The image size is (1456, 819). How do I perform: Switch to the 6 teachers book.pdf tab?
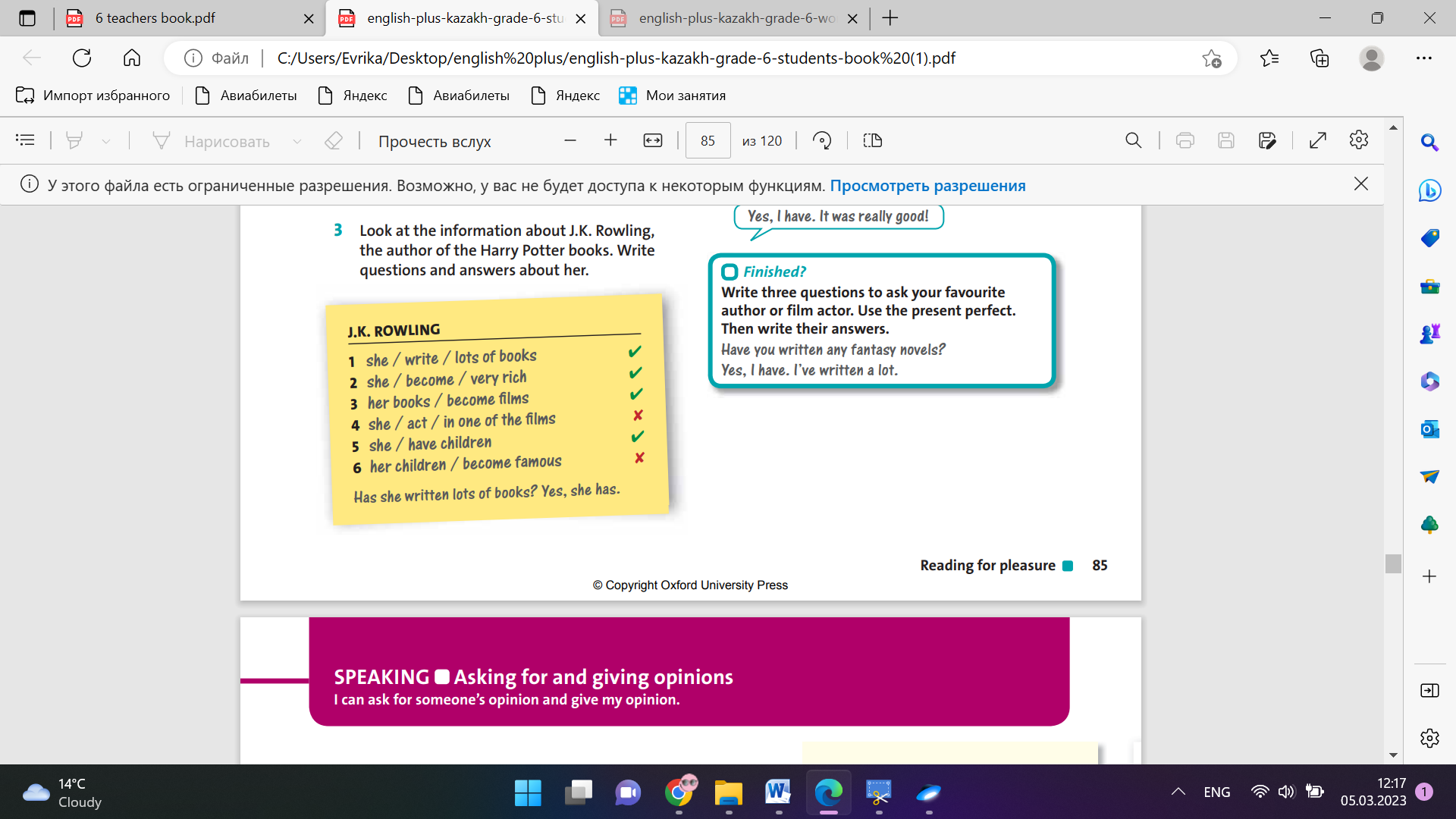click(155, 18)
